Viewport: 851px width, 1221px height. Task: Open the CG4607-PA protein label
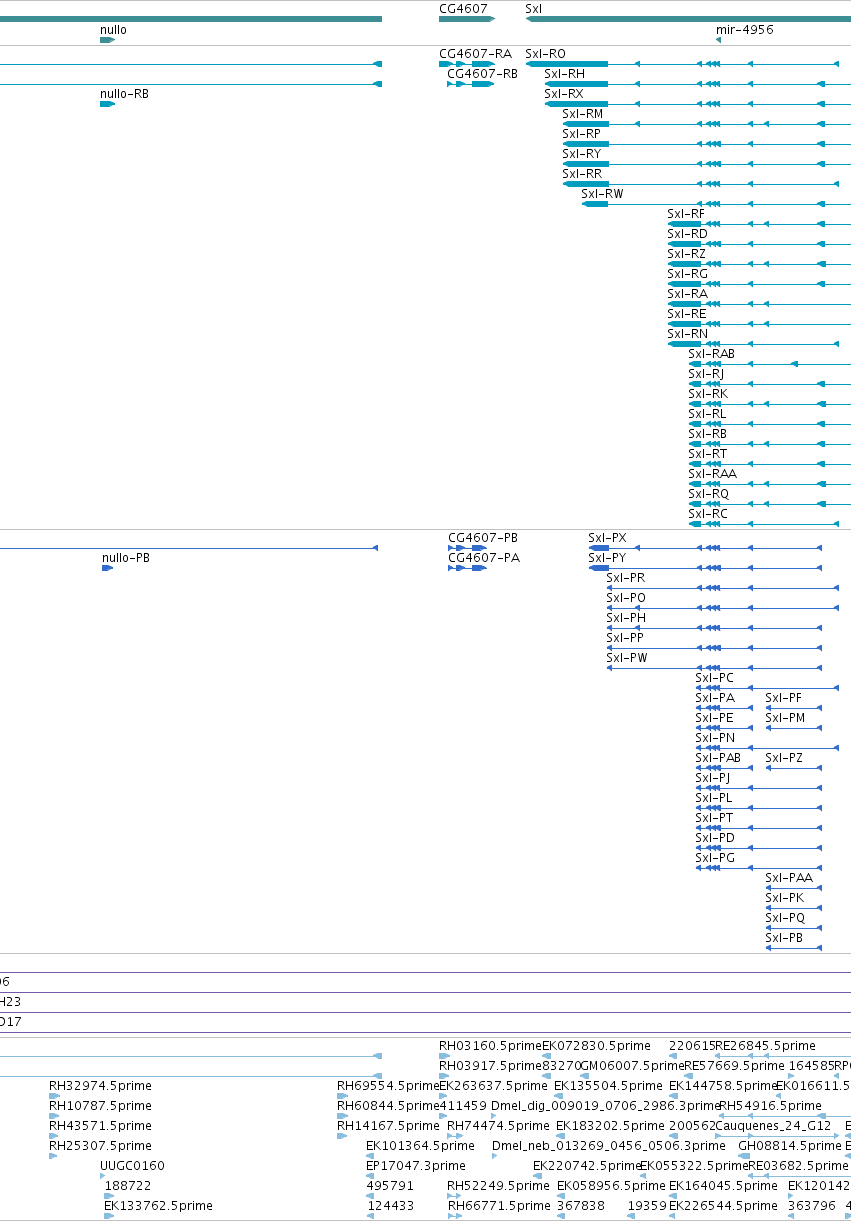[483, 558]
